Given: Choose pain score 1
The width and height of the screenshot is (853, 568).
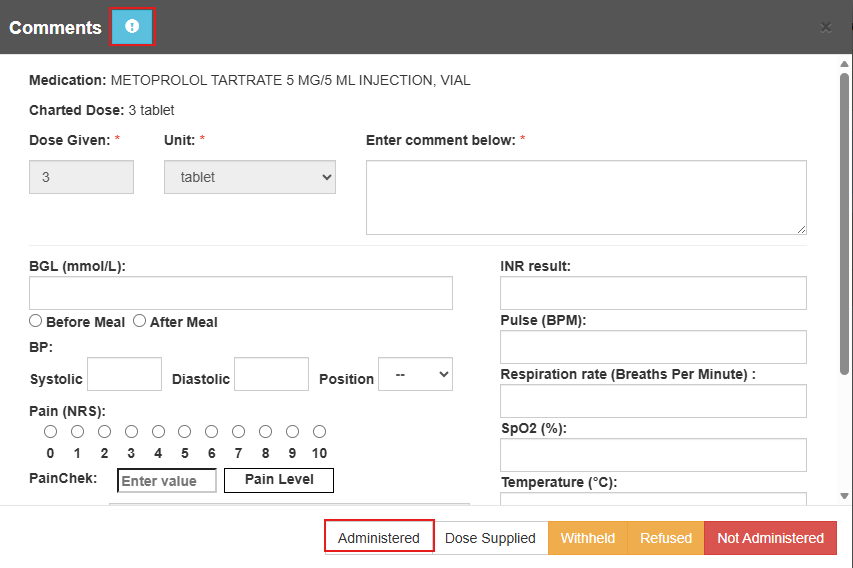Looking at the screenshot, I should [77, 431].
